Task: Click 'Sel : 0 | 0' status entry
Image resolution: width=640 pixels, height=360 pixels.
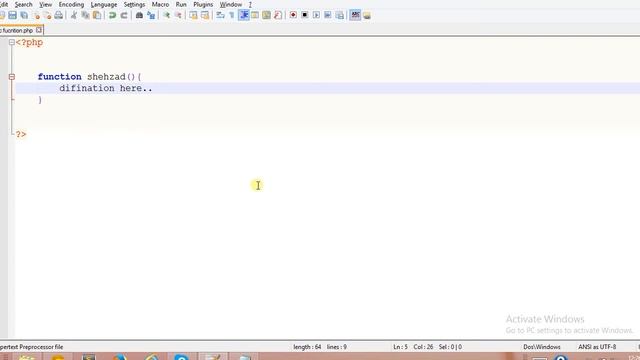Action: click(x=450, y=347)
